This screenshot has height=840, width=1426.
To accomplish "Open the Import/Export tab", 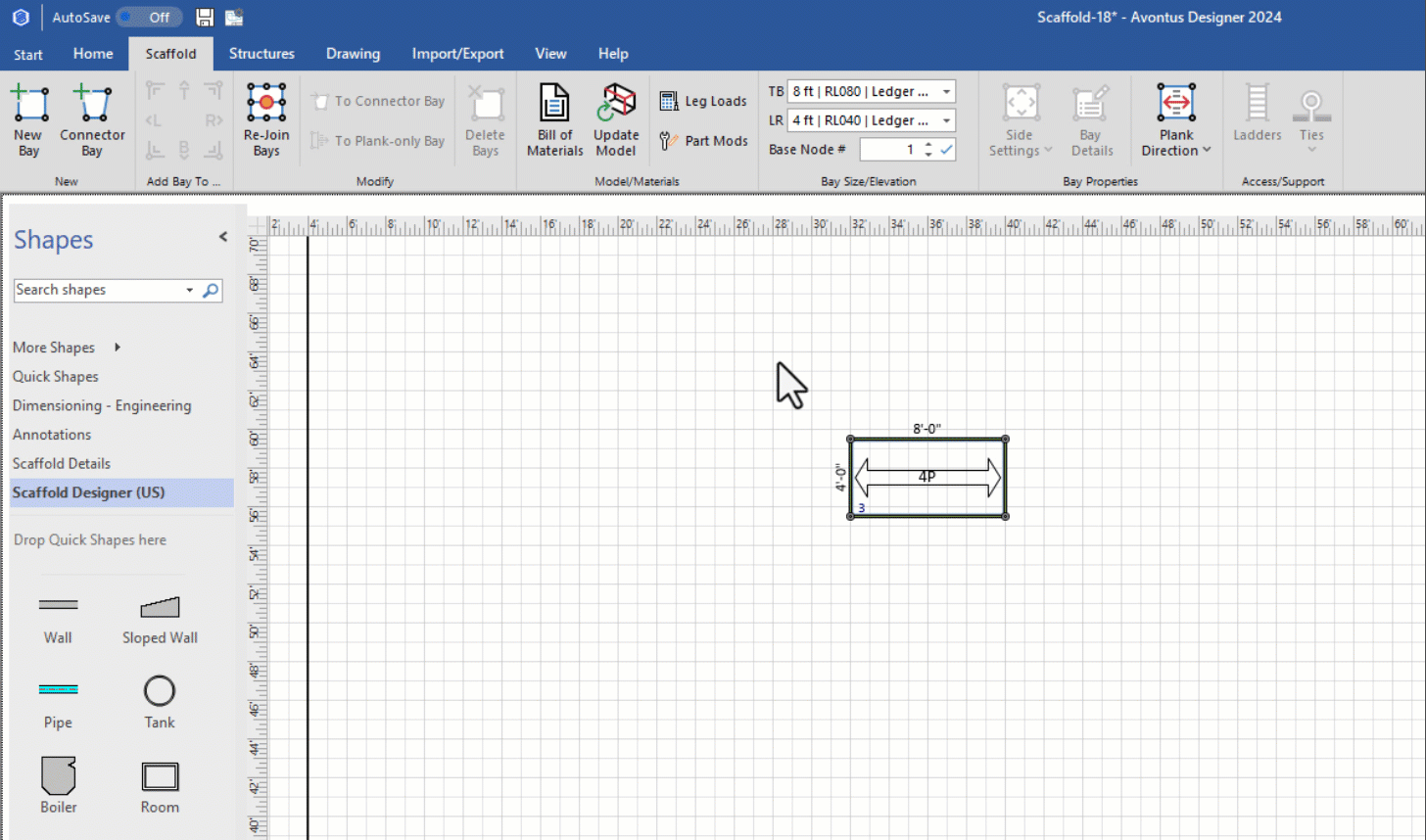I will coord(457,54).
